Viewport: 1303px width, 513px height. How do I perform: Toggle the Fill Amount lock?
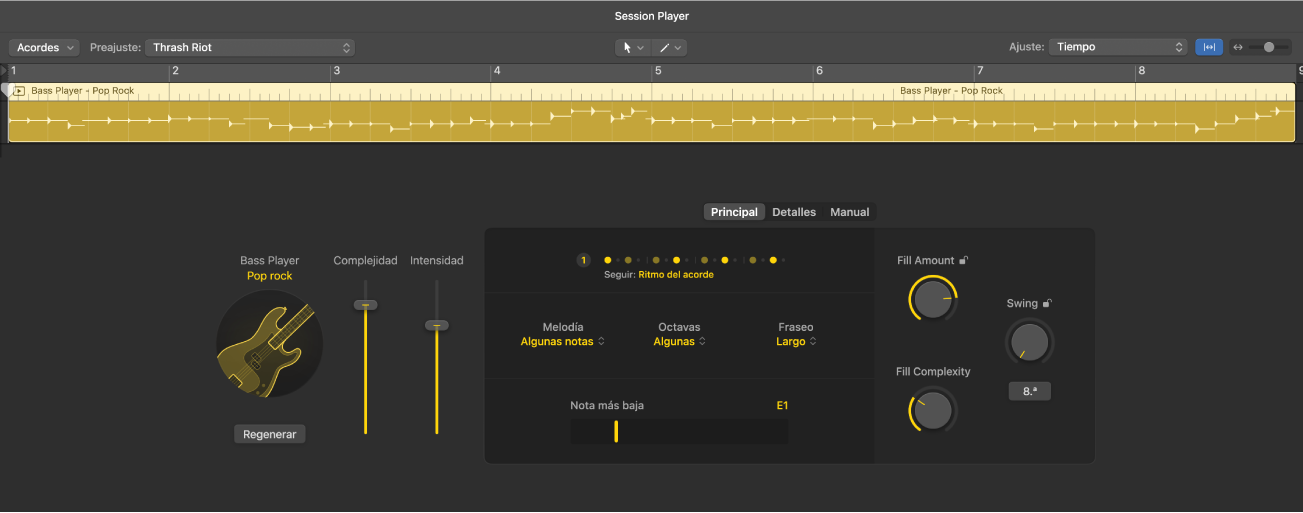(963, 260)
